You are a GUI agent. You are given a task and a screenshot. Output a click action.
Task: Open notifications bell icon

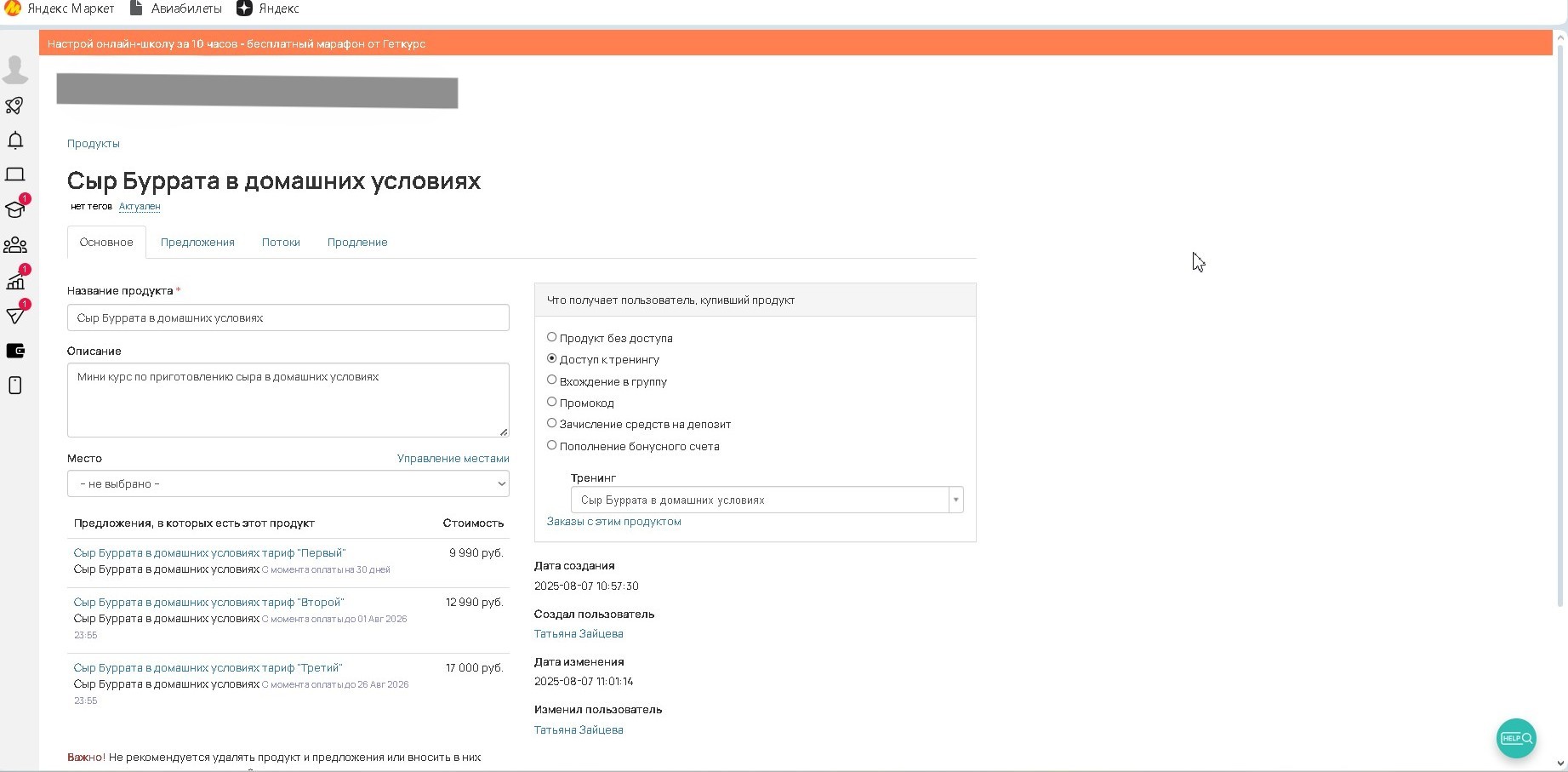[15, 140]
